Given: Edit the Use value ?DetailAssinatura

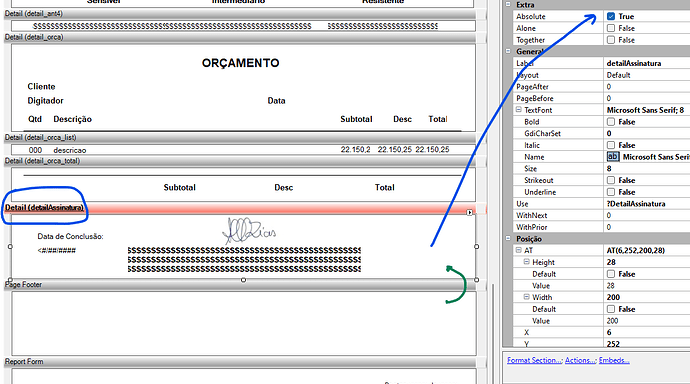Looking at the screenshot, I should pos(647,204).
